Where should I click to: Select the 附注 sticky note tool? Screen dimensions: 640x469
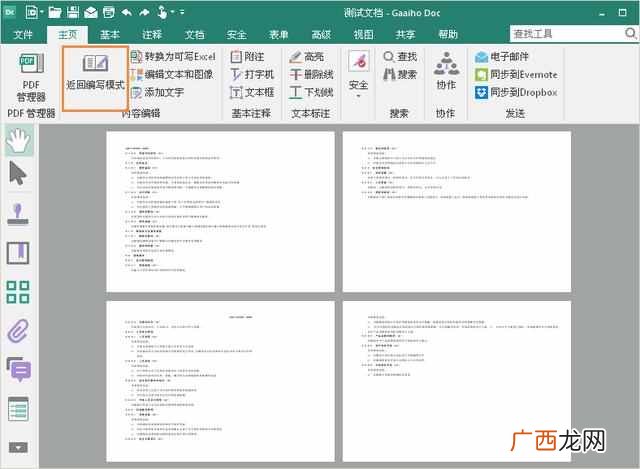tap(247, 56)
